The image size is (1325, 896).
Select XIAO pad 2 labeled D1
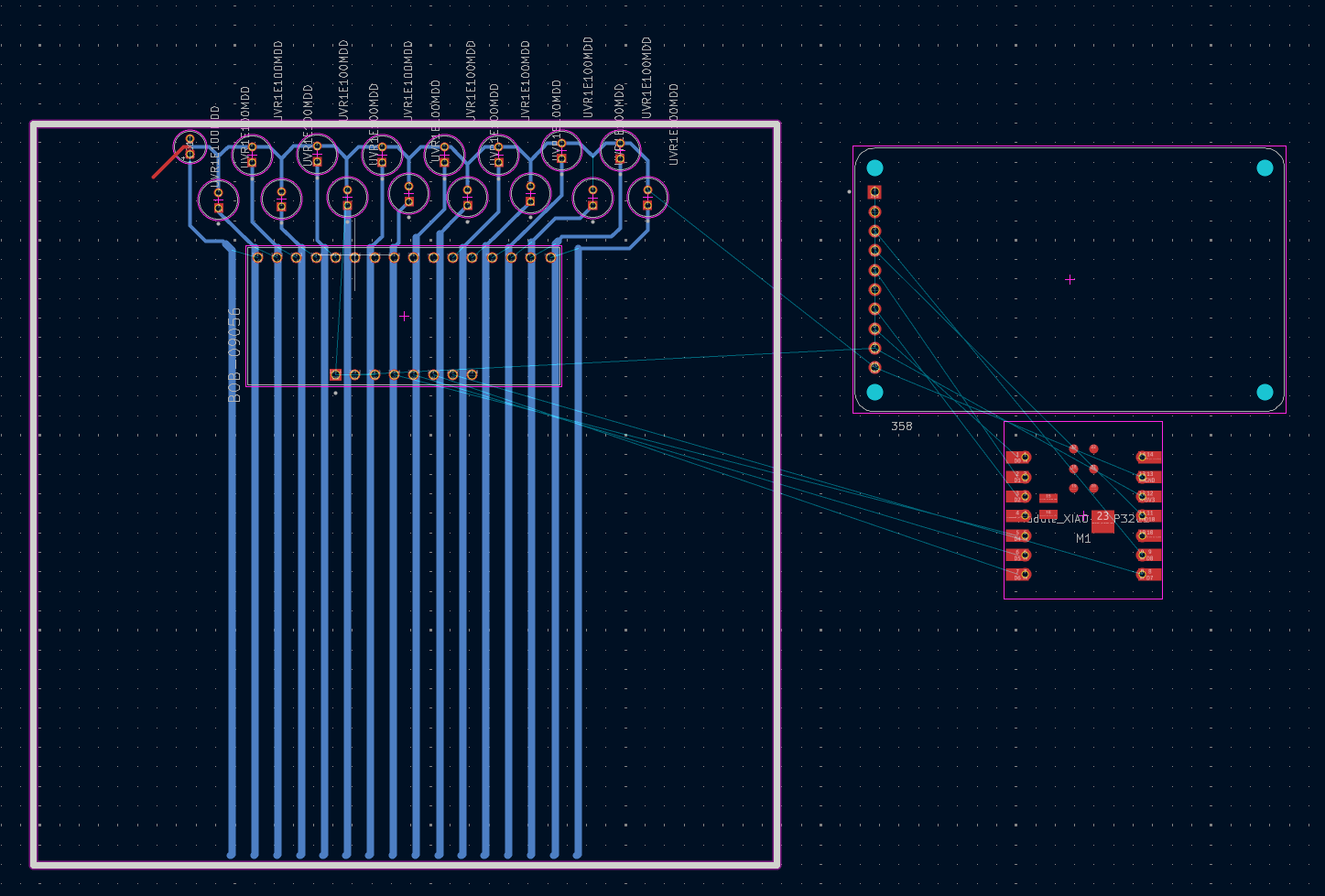click(x=1018, y=477)
